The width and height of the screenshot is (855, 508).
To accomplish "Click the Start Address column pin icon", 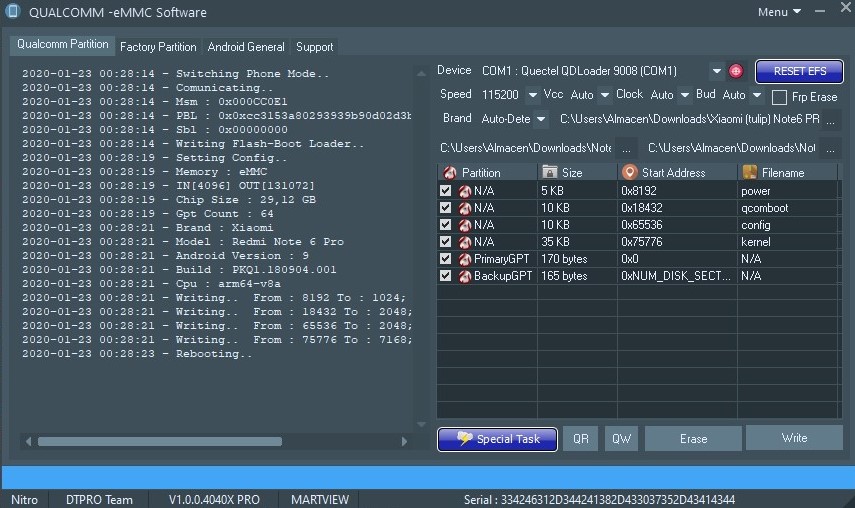I will tap(629, 172).
